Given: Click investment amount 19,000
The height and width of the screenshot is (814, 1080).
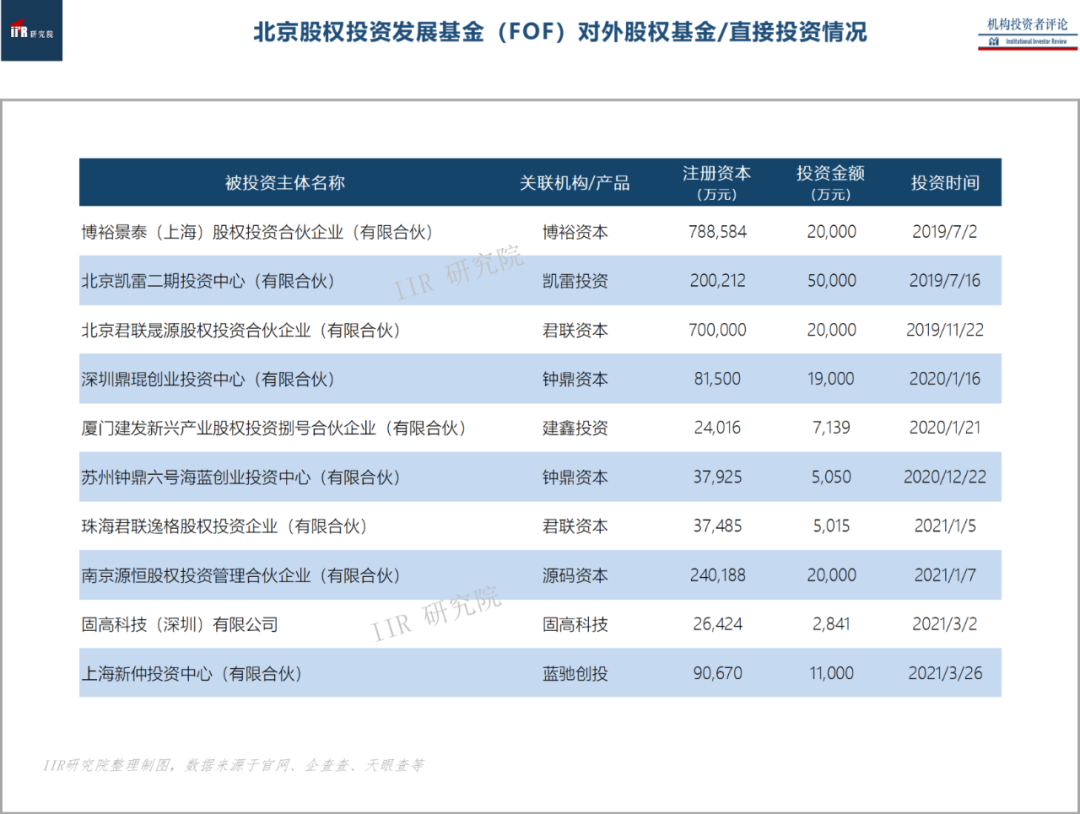Looking at the screenshot, I should [x=831, y=379].
